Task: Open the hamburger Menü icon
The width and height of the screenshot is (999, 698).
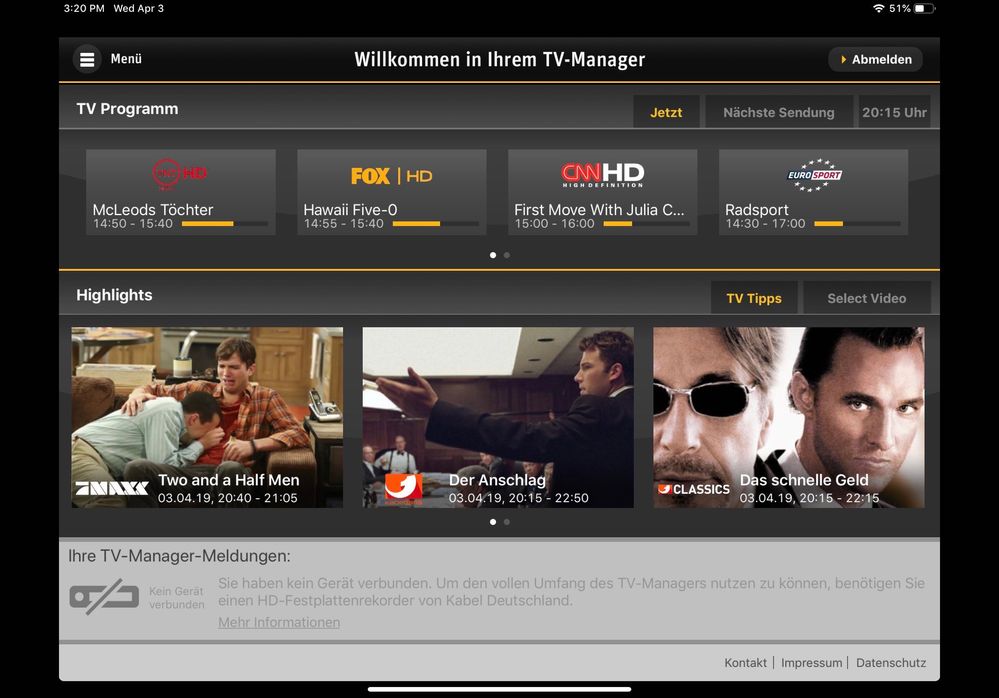Action: (87, 59)
